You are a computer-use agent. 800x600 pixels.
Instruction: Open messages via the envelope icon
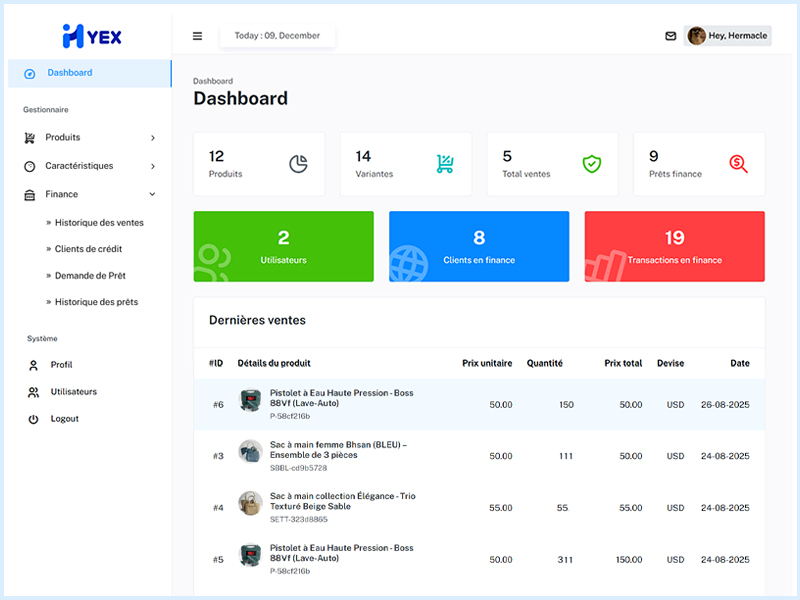670,35
